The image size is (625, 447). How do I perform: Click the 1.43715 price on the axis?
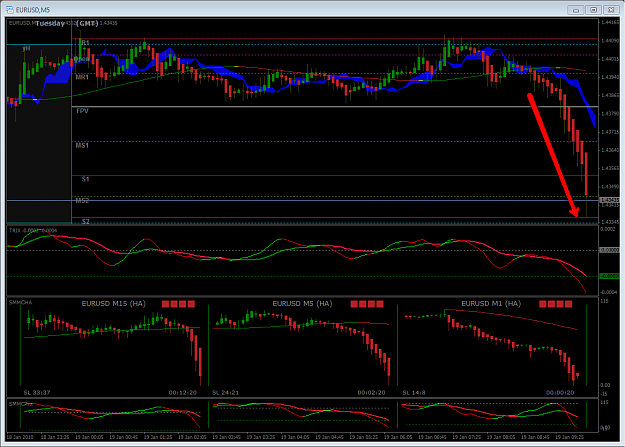pos(610,132)
